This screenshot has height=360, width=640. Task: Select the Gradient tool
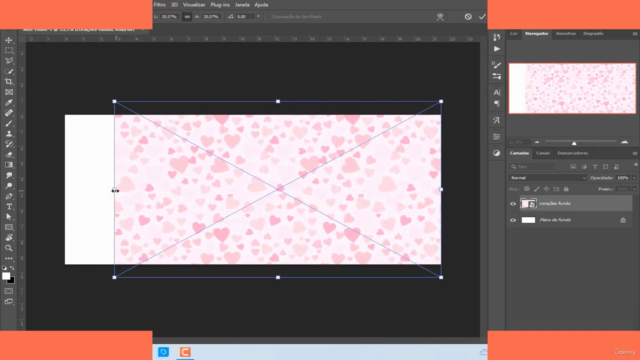[9, 165]
